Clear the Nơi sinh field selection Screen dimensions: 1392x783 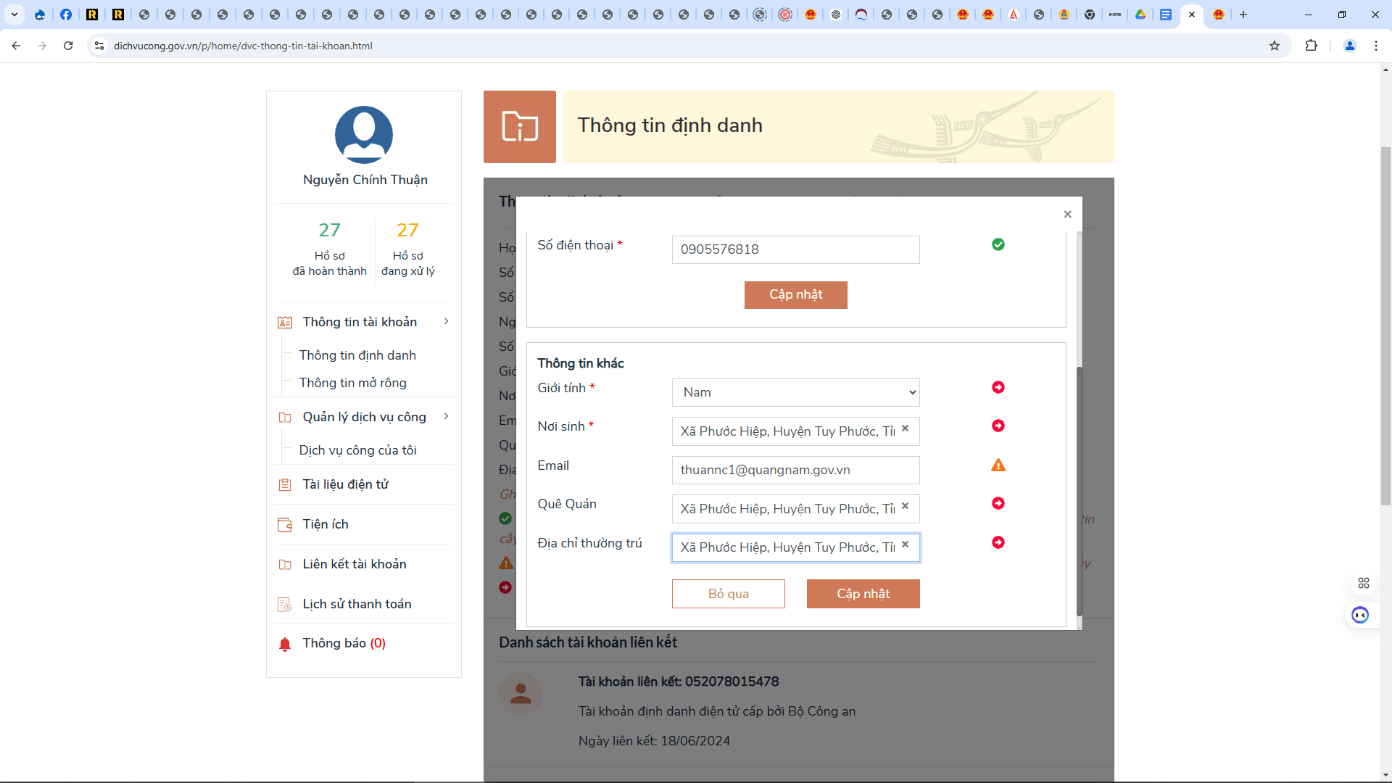coord(905,429)
